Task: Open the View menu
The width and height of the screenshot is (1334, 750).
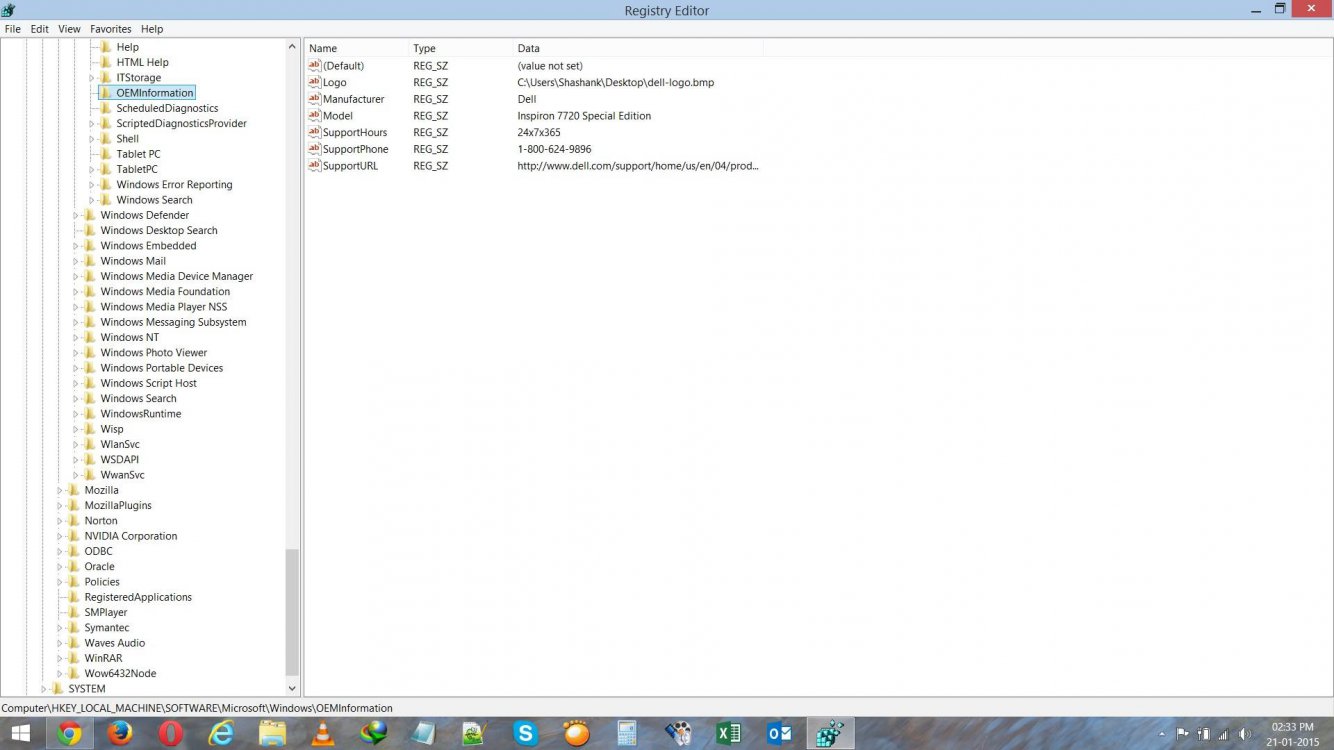Action: click(x=69, y=29)
